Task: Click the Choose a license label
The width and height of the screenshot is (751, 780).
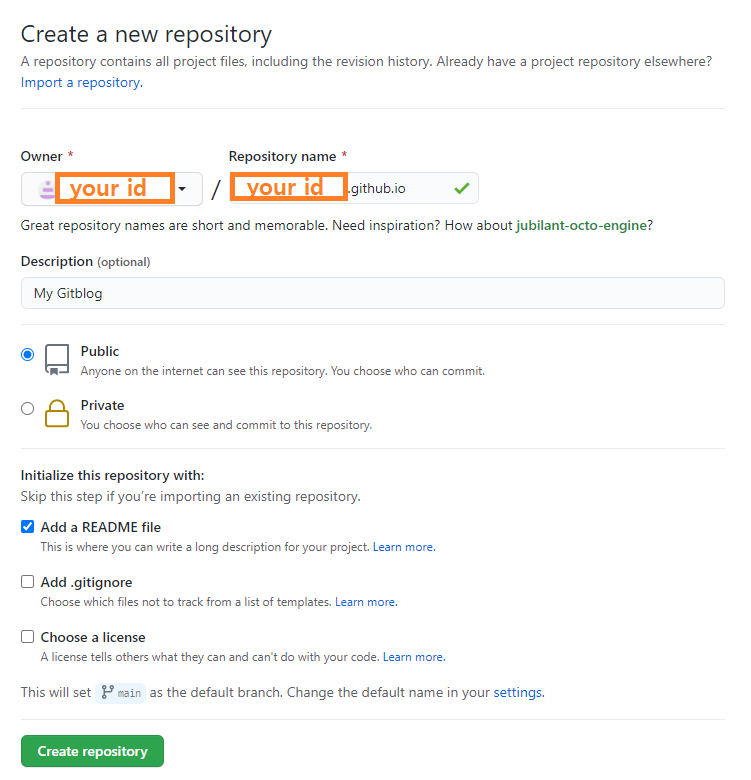Action: [x=93, y=637]
